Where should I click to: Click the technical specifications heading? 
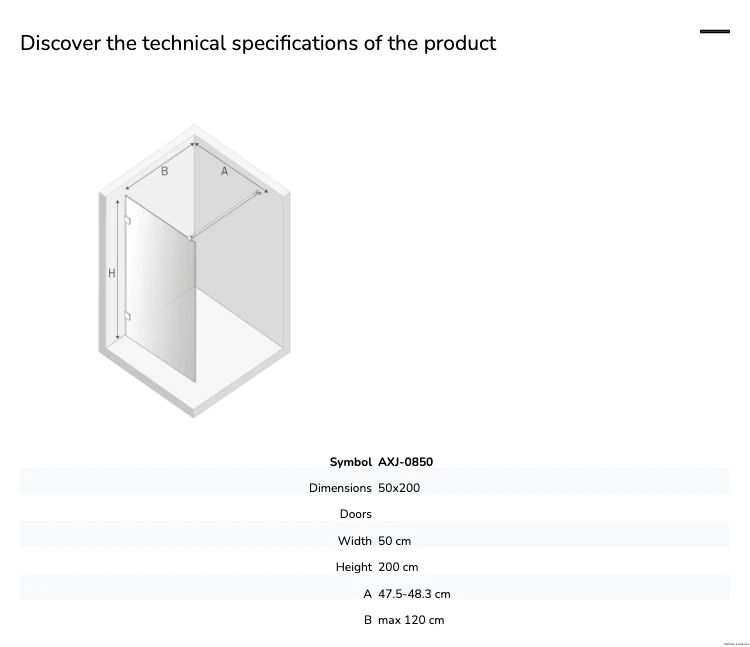click(x=258, y=43)
